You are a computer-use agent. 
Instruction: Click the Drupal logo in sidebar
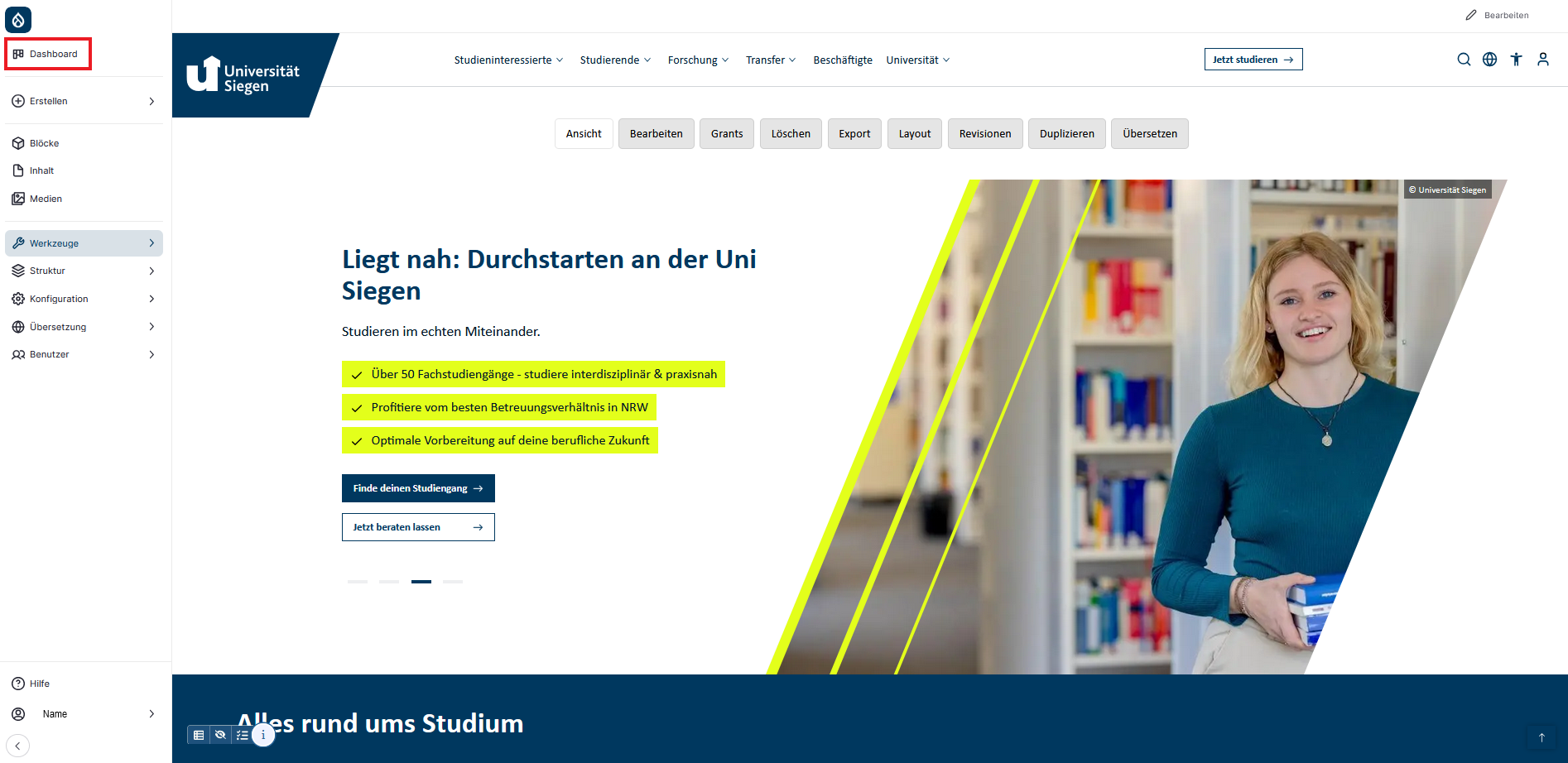pyautogui.click(x=18, y=19)
